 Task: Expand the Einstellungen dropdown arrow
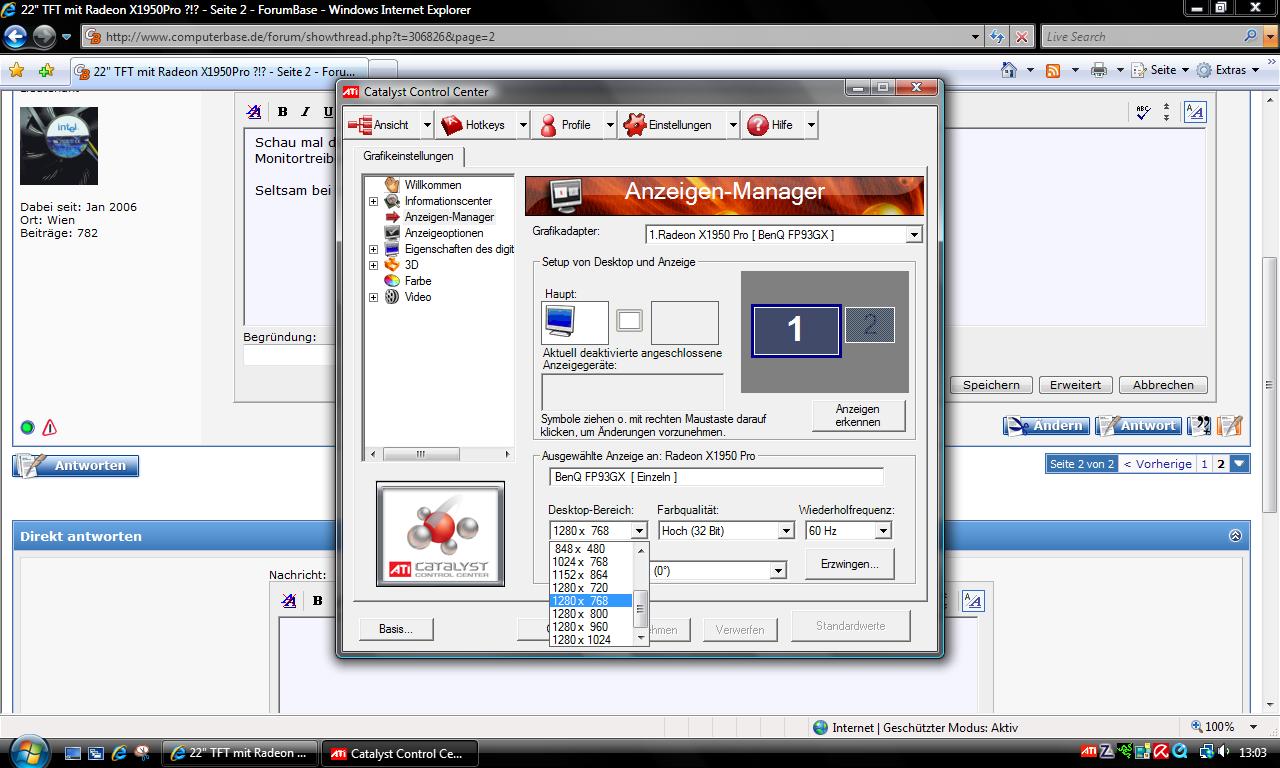pos(732,125)
